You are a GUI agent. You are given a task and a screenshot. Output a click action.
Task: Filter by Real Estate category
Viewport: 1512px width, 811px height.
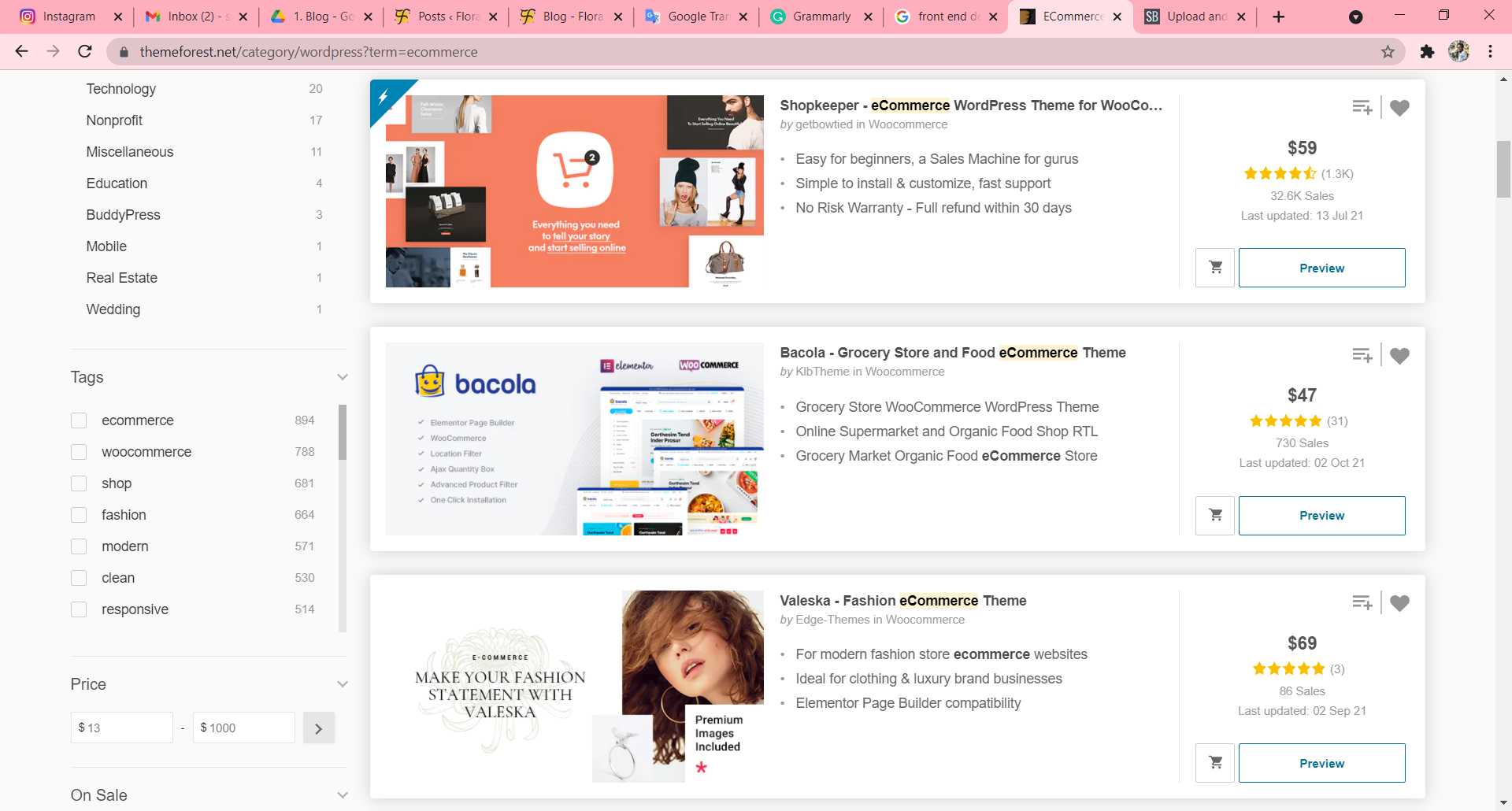[x=121, y=278]
